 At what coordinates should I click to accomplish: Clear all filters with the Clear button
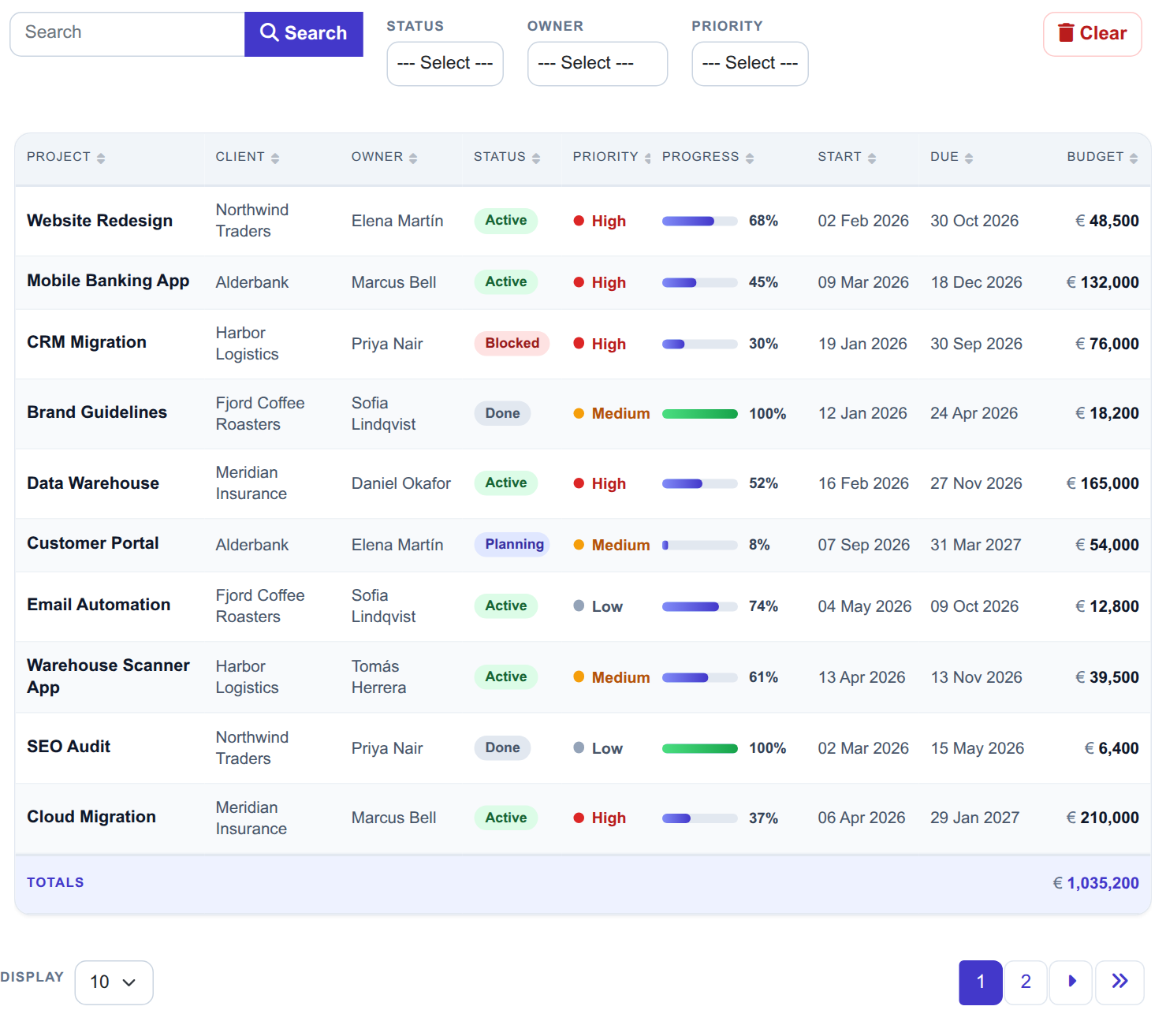tap(1093, 34)
